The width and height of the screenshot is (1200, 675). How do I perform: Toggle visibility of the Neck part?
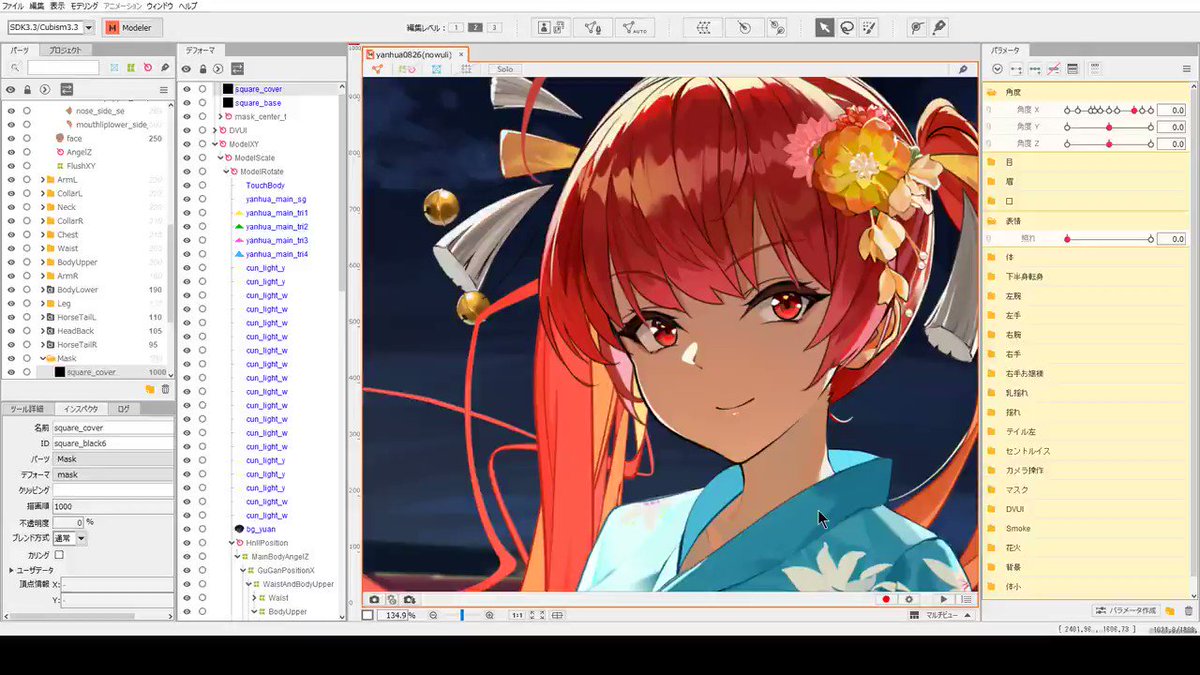[x=11, y=207]
